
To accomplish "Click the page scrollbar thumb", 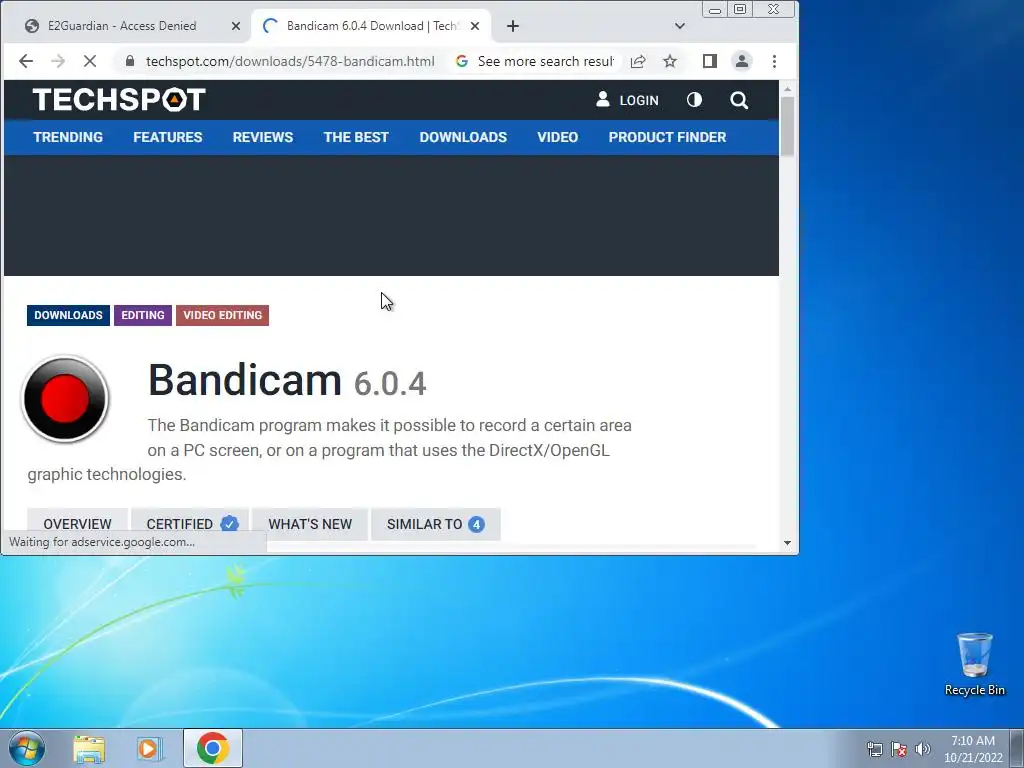I will (787, 126).
